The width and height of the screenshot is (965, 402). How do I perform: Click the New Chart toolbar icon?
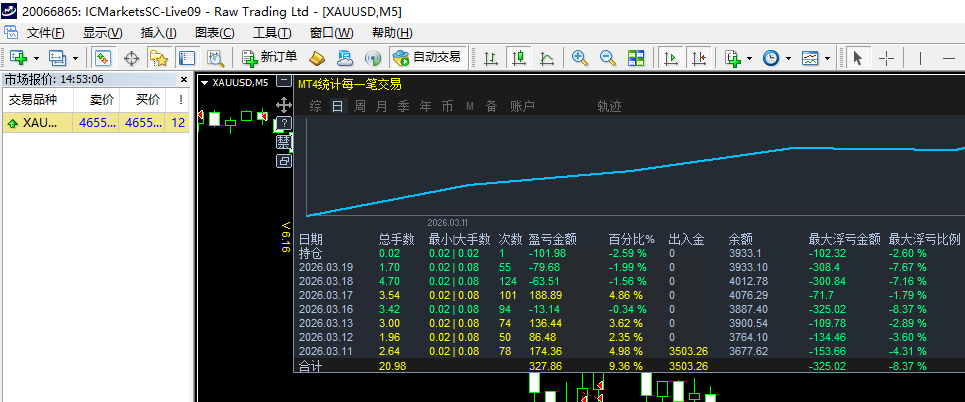click(x=18, y=58)
